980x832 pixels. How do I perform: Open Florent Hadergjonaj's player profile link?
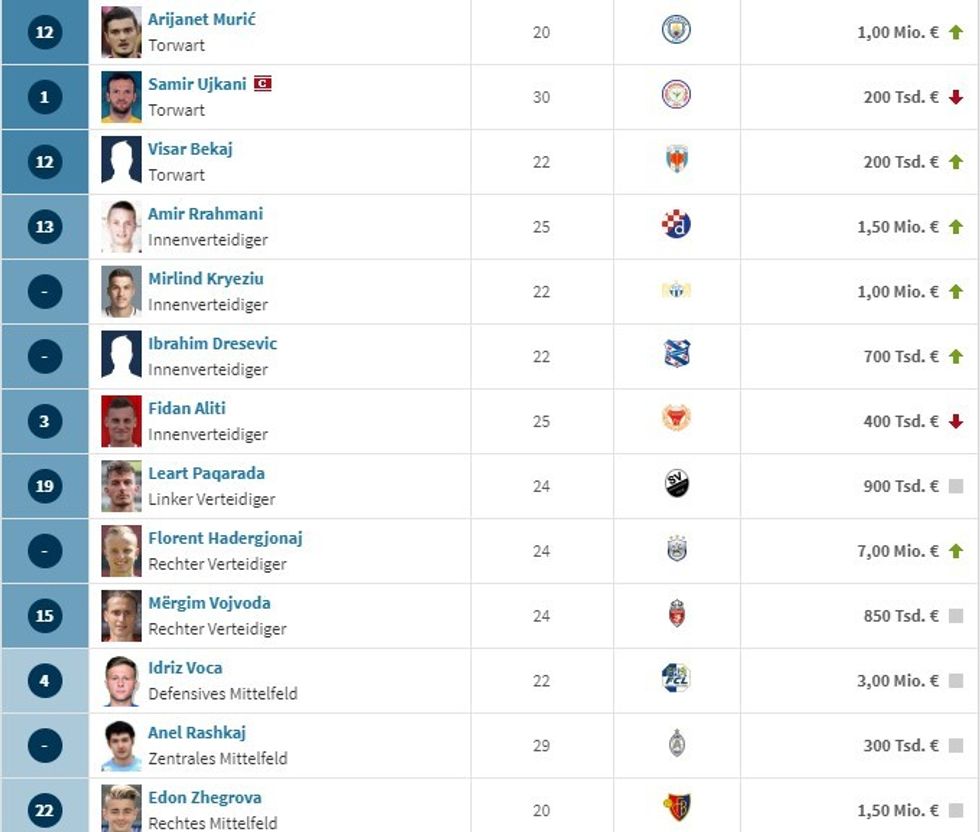point(225,538)
